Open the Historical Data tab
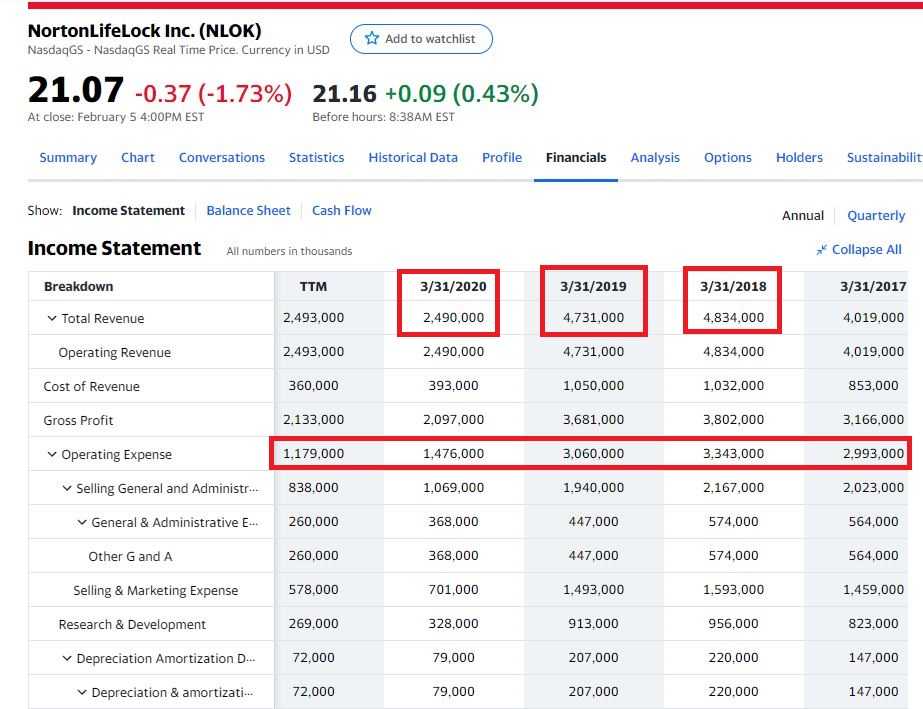The image size is (923, 709). pyautogui.click(x=412, y=158)
